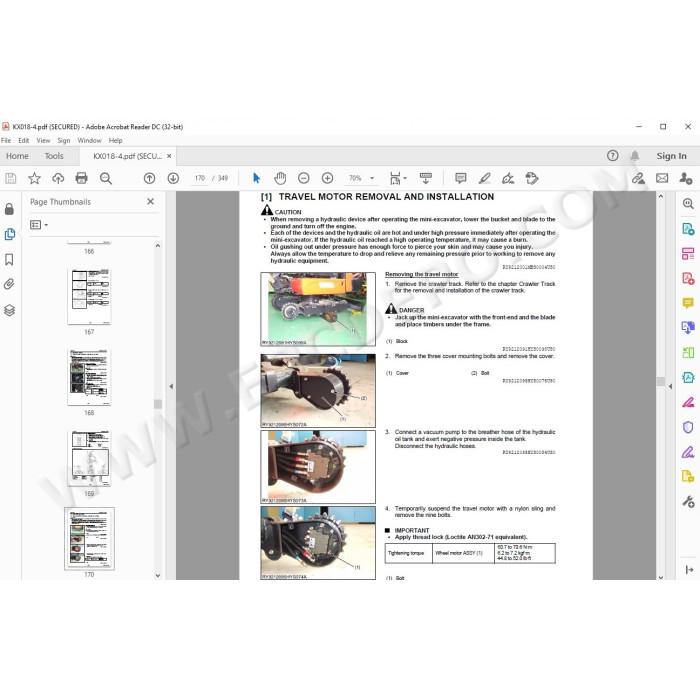Open the Edit menu
Screen dimensions: 700x700
(x=24, y=140)
